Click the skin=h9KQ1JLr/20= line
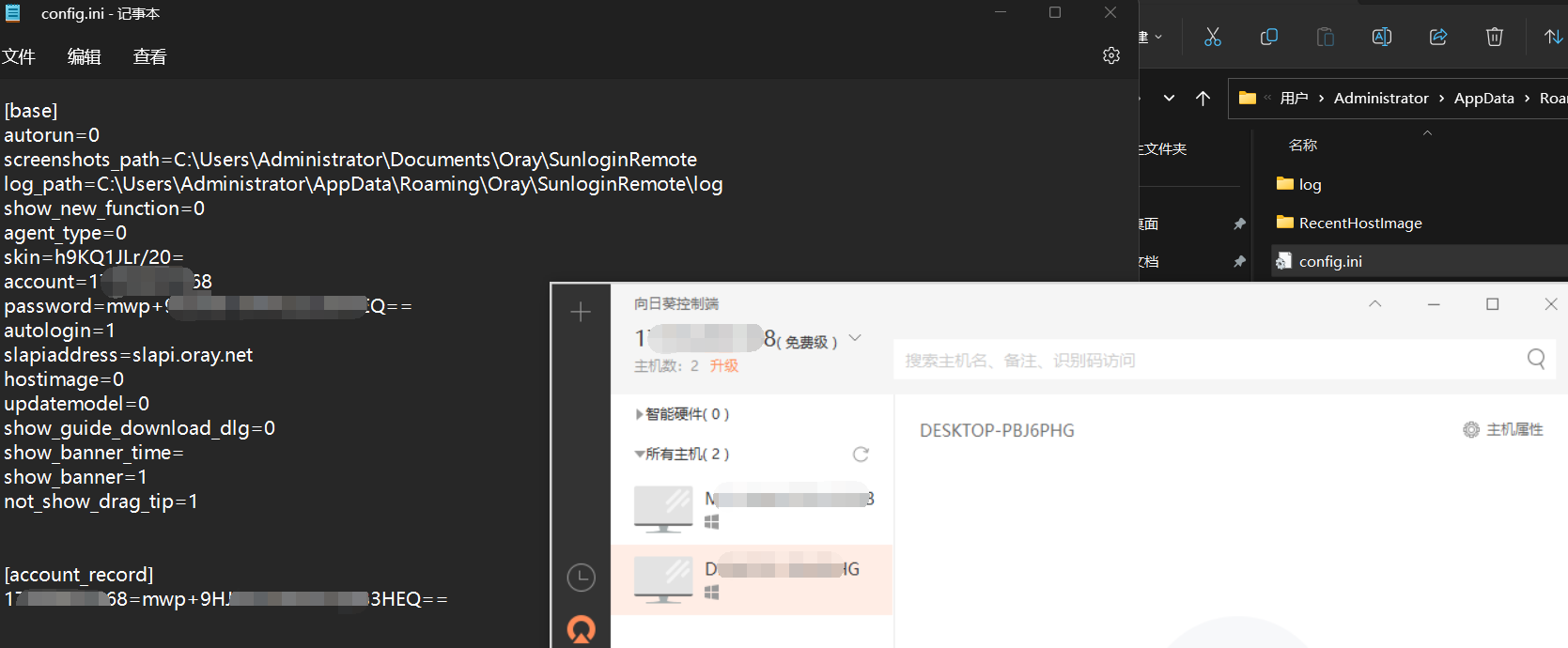The image size is (1568, 648). [x=94, y=257]
